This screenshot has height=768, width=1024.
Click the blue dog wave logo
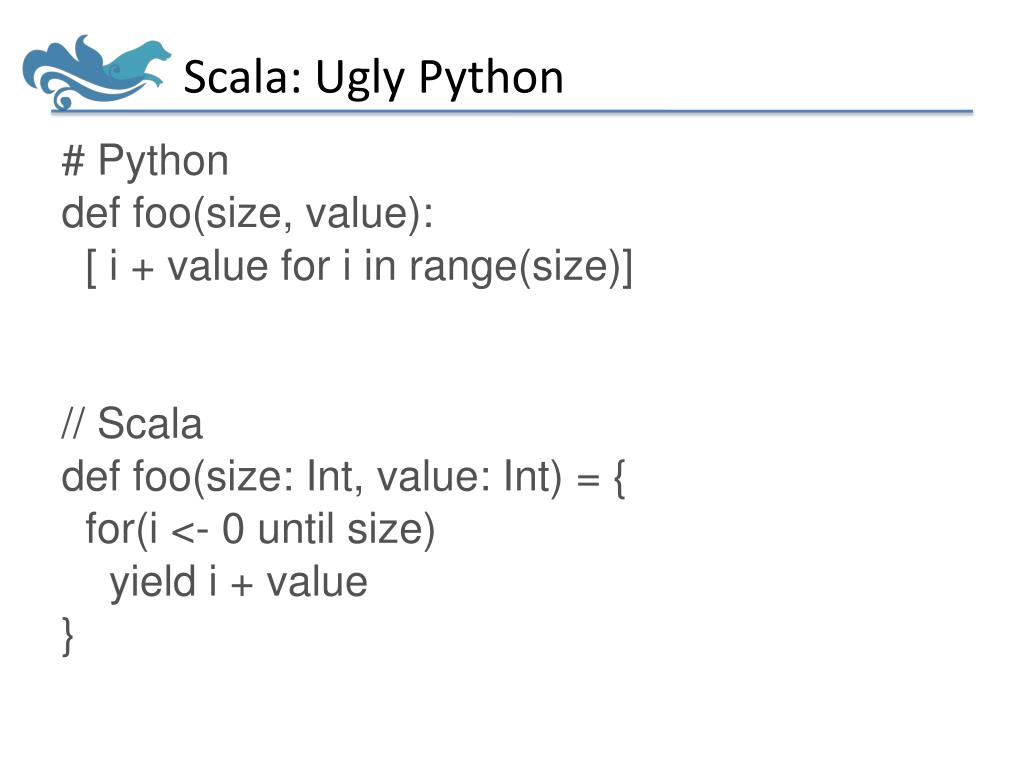click(x=96, y=72)
